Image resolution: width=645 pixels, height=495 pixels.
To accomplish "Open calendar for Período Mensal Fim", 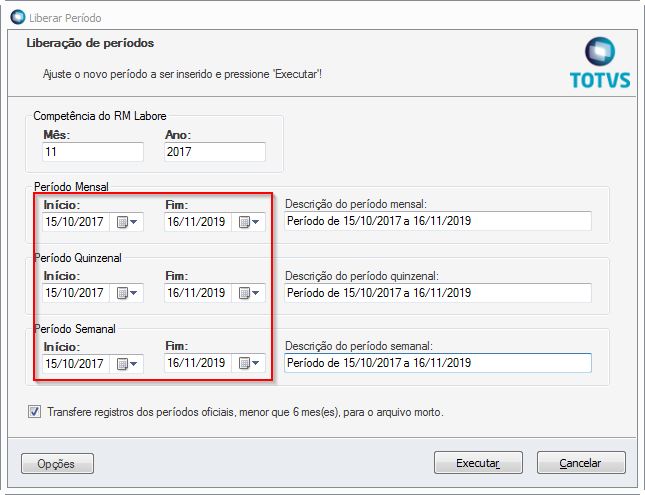I will [x=248, y=222].
